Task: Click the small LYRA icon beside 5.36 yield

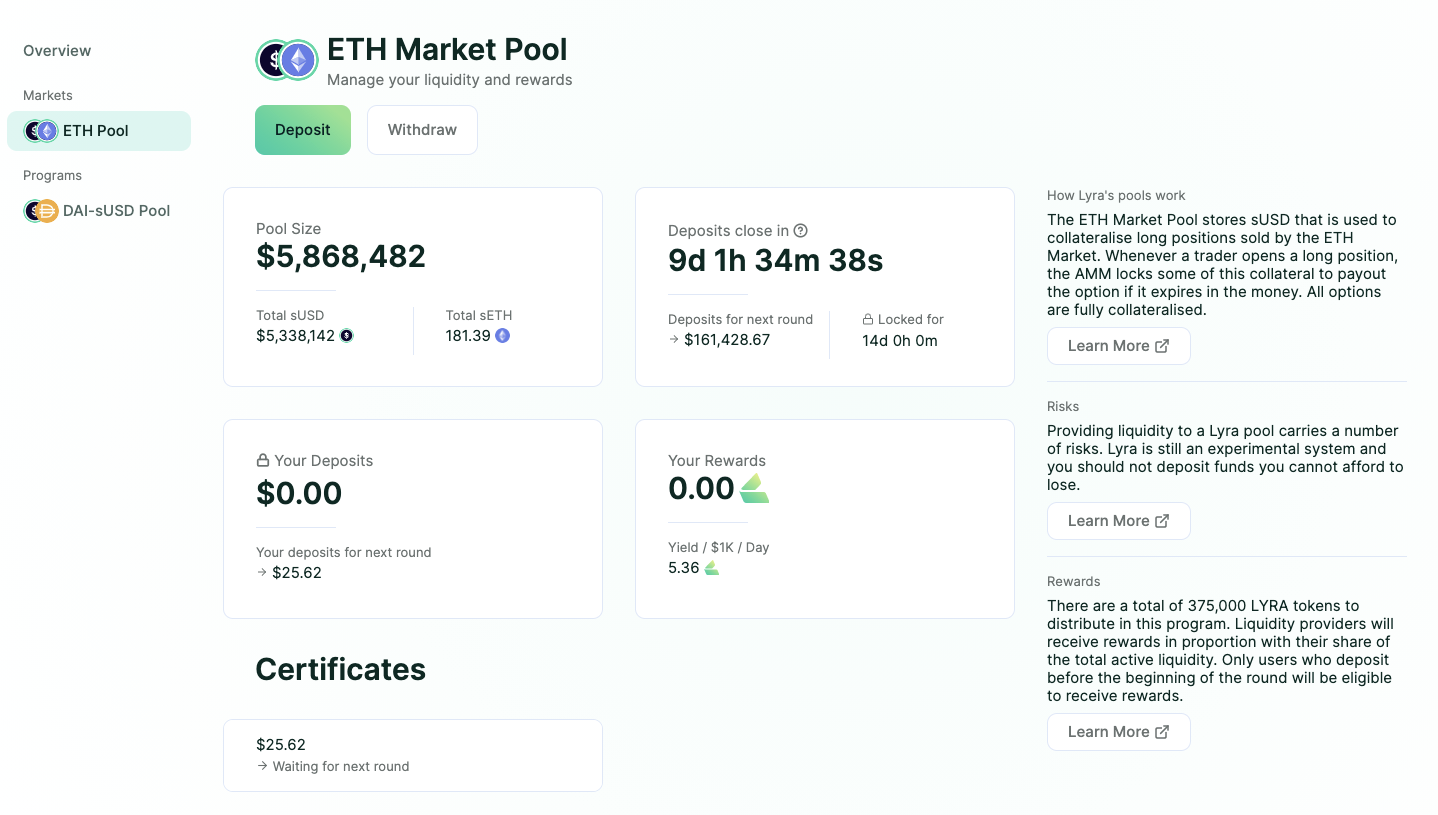Action: [x=711, y=568]
